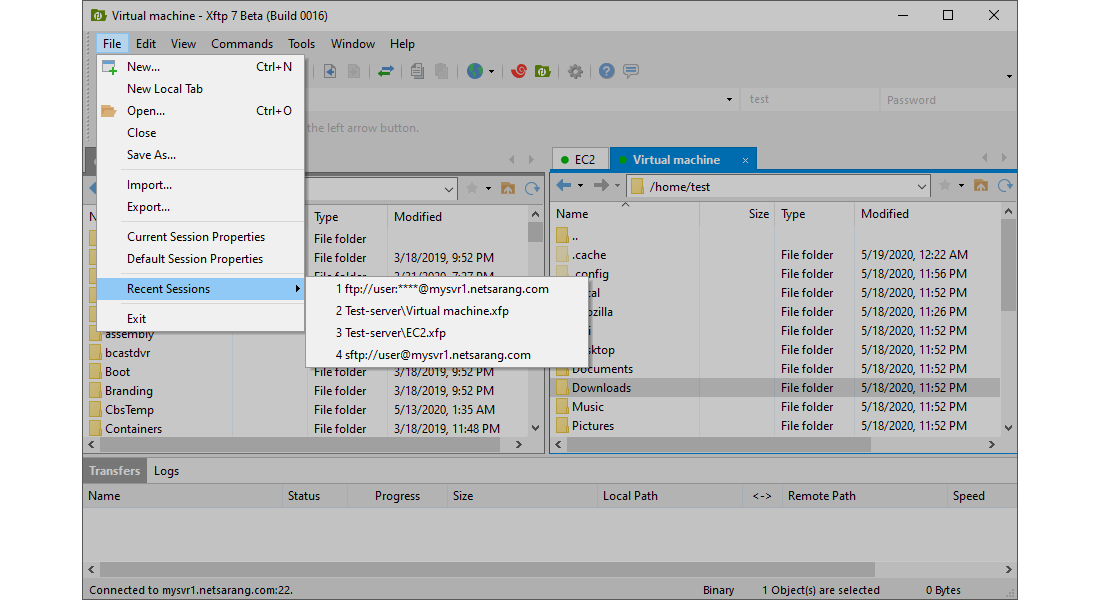1100x600 pixels.
Task: Switch to the Logs tab
Action: (166, 471)
